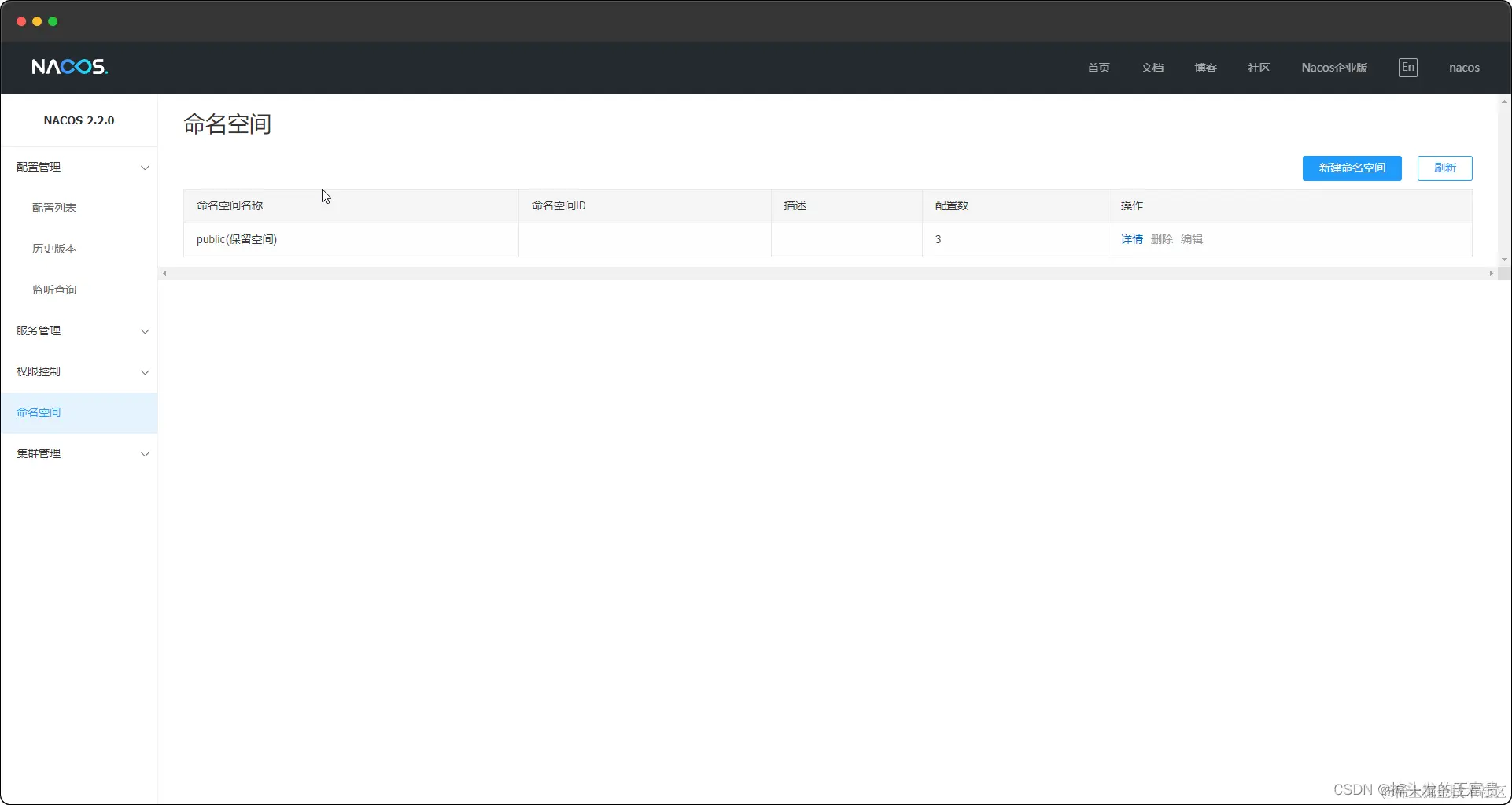Click the 操作 column header
This screenshot has width=1512, height=805.
pos(1290,205)
